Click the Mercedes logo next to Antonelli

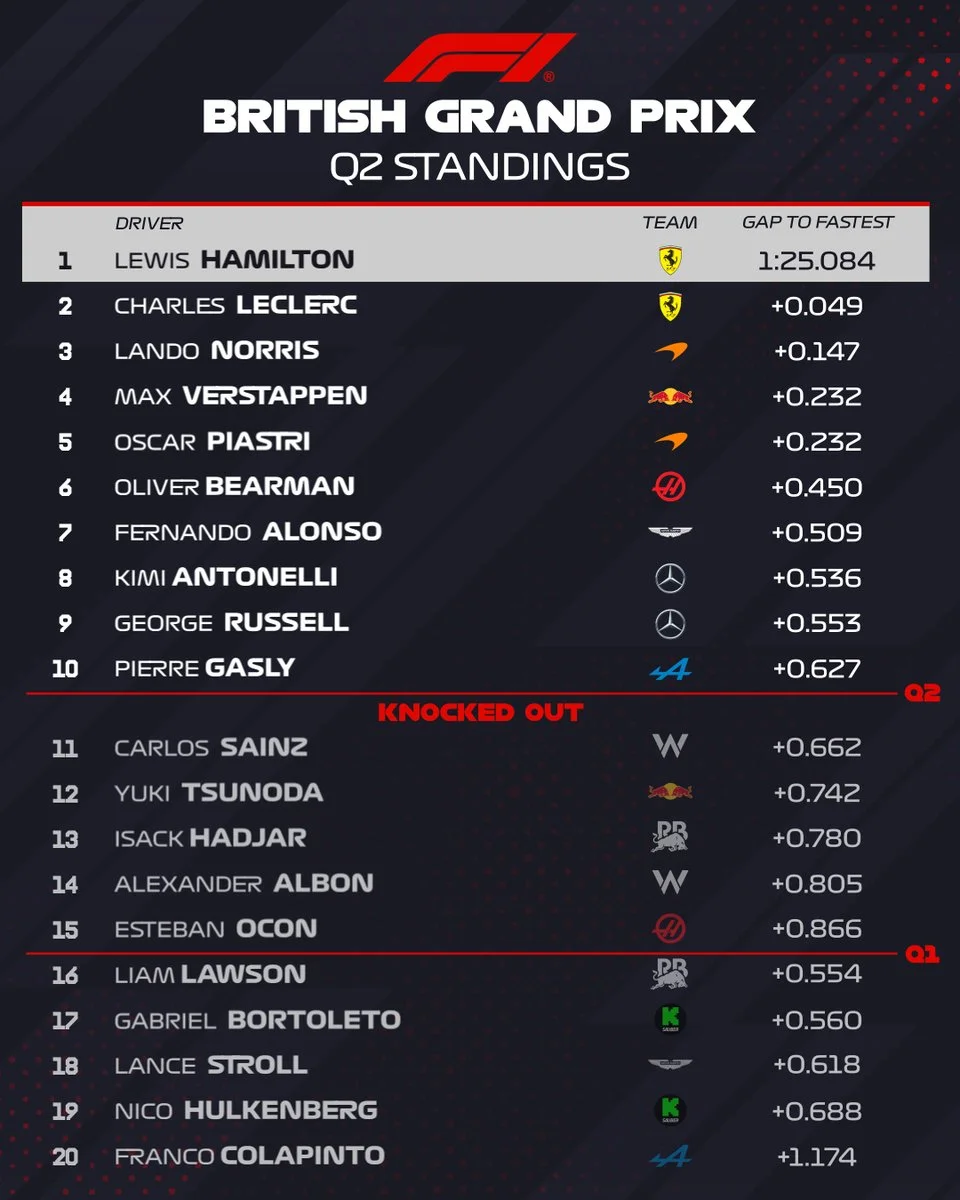pyautogui.click(x=669, y=578)
